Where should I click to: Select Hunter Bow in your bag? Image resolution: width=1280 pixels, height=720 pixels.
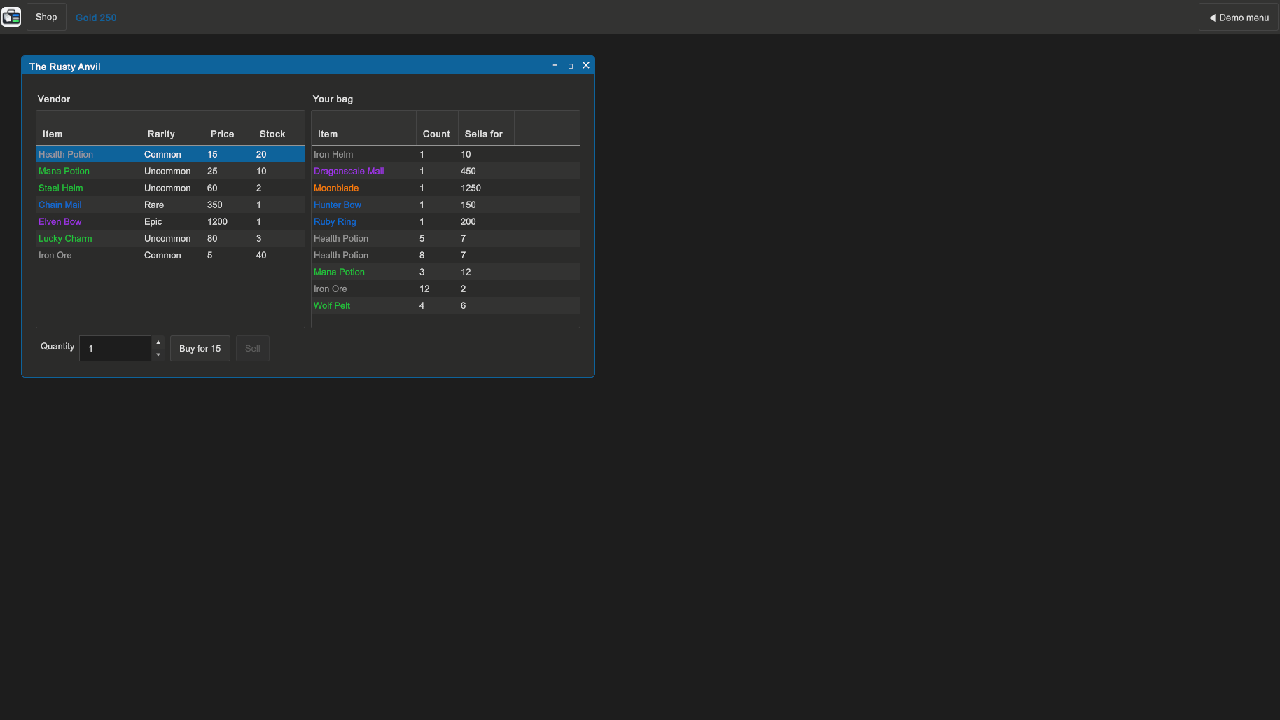(446, 205)
